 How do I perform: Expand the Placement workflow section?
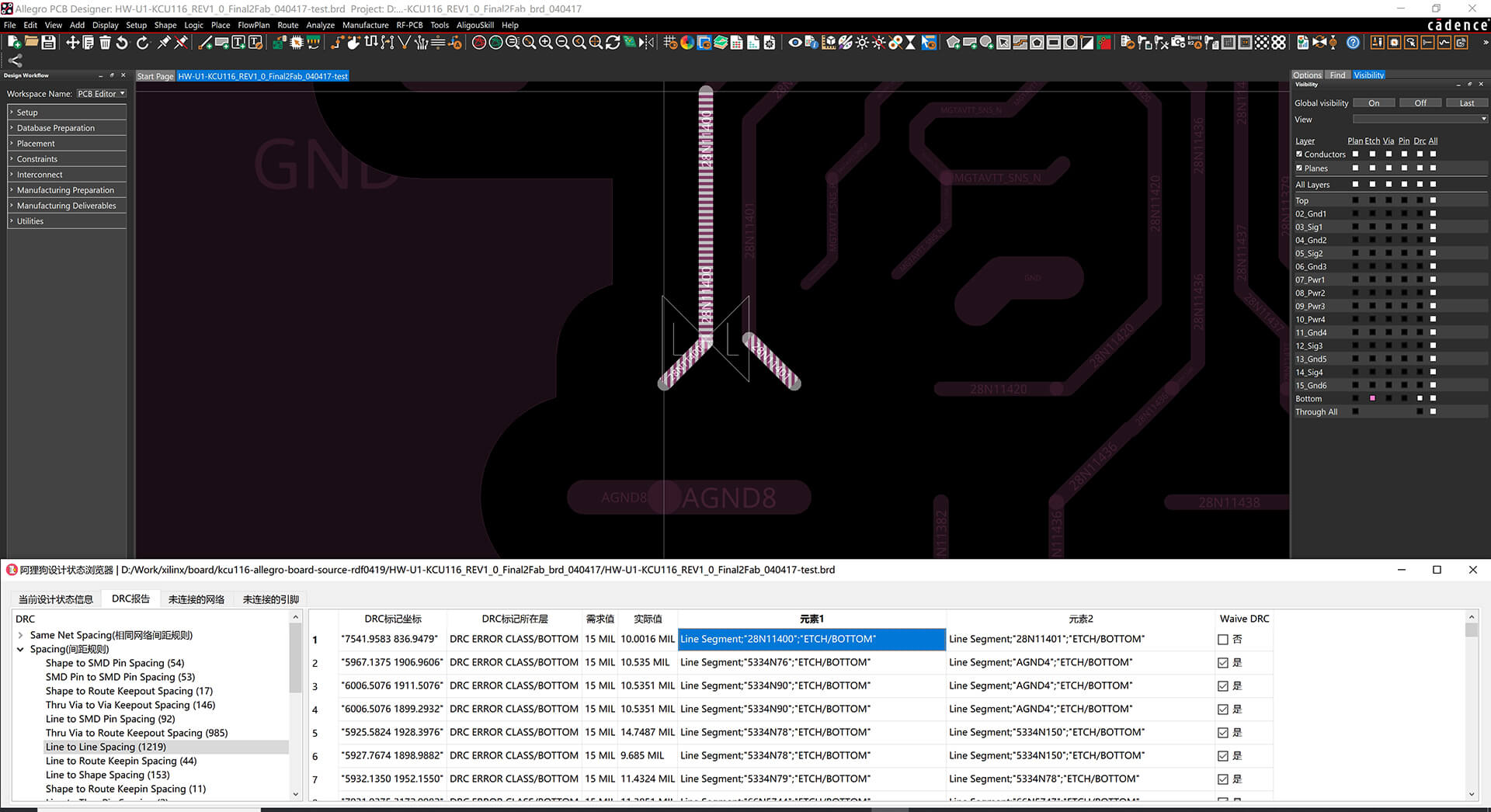tap(67, 144)
